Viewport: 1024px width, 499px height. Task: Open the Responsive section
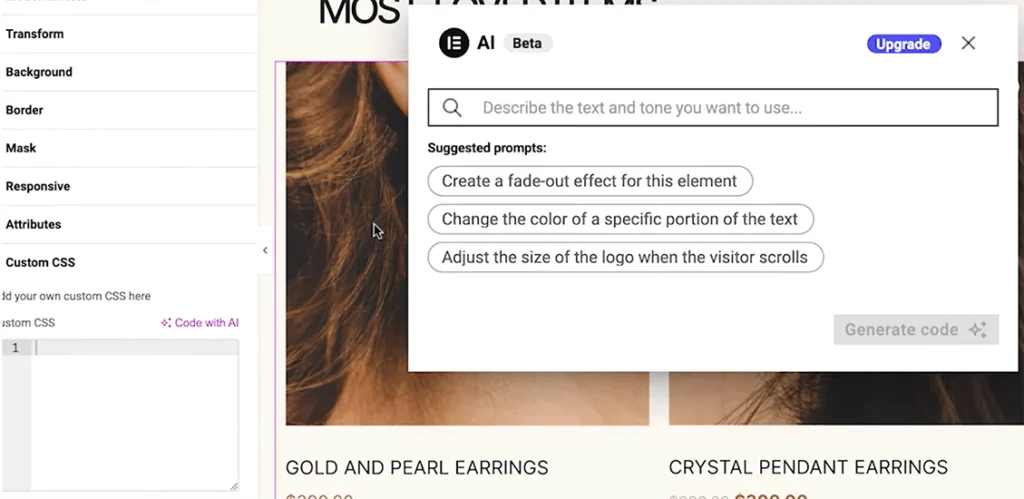tap(129, 186)
